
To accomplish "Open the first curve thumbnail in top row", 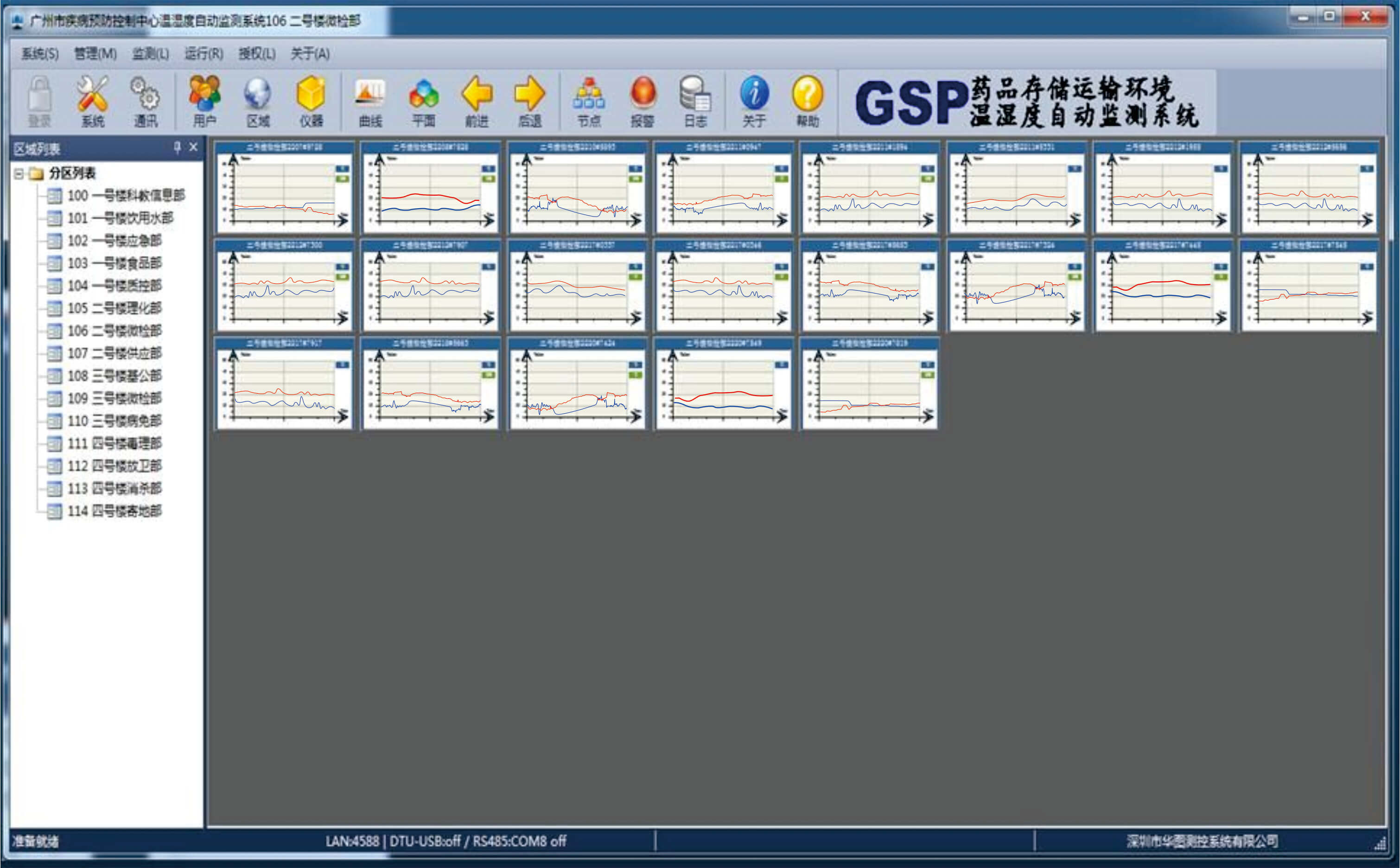I will tap(284, 190).
